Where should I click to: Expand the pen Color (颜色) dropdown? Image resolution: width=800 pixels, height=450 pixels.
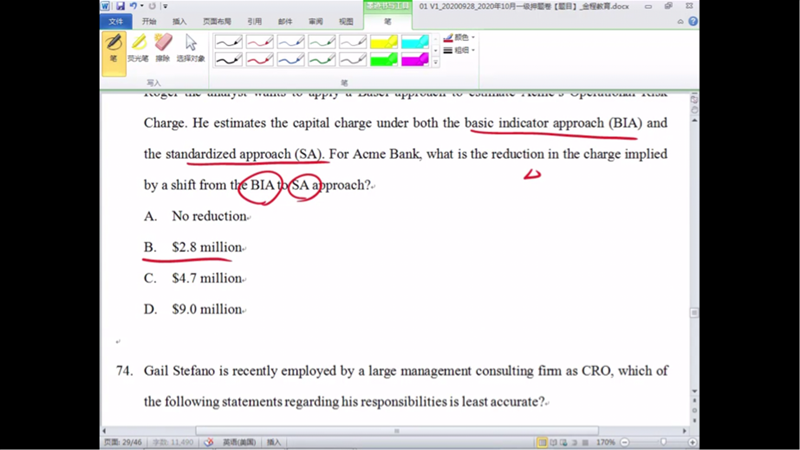pyautogui.click(x=460, y=37)
